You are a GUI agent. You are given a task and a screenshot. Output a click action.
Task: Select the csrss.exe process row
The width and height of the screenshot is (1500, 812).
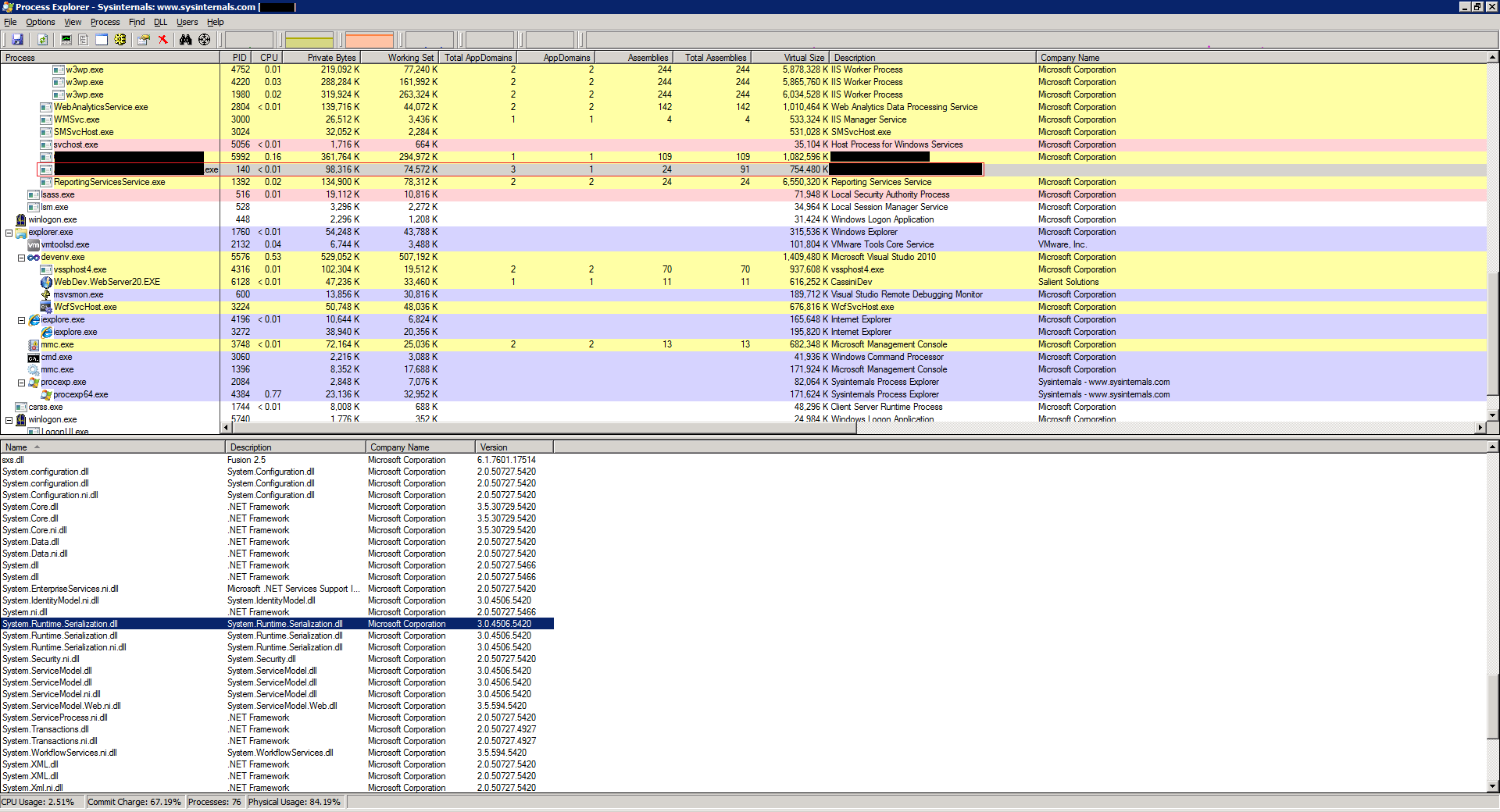click(743, 407)
